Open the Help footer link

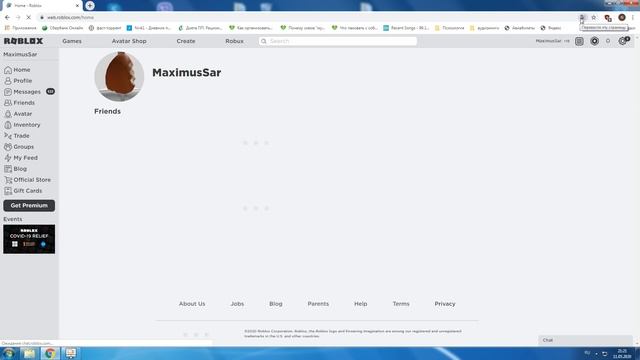pos(360,304)
